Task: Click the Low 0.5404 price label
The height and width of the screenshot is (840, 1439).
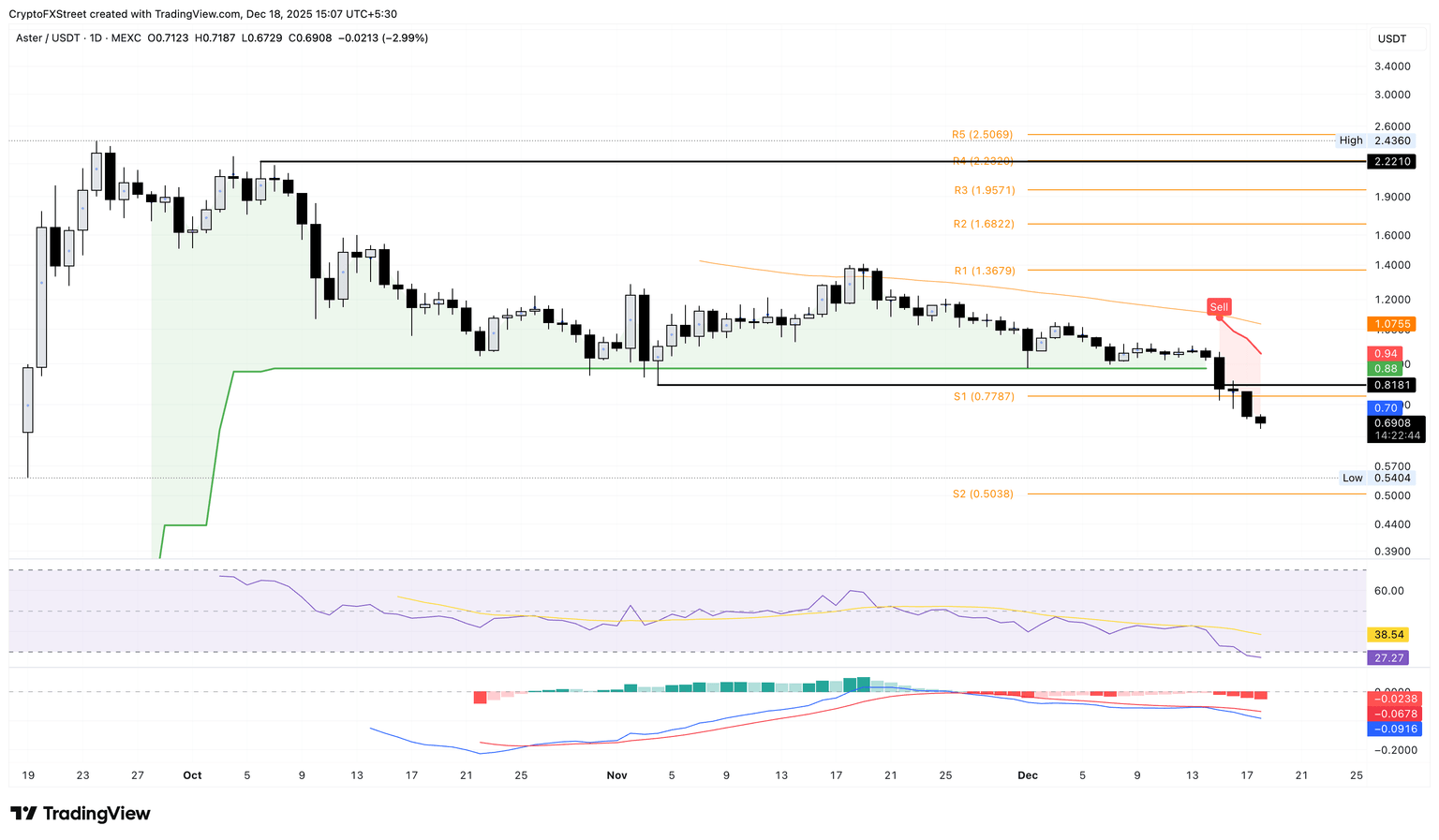Action: (x=1392, y=478)
